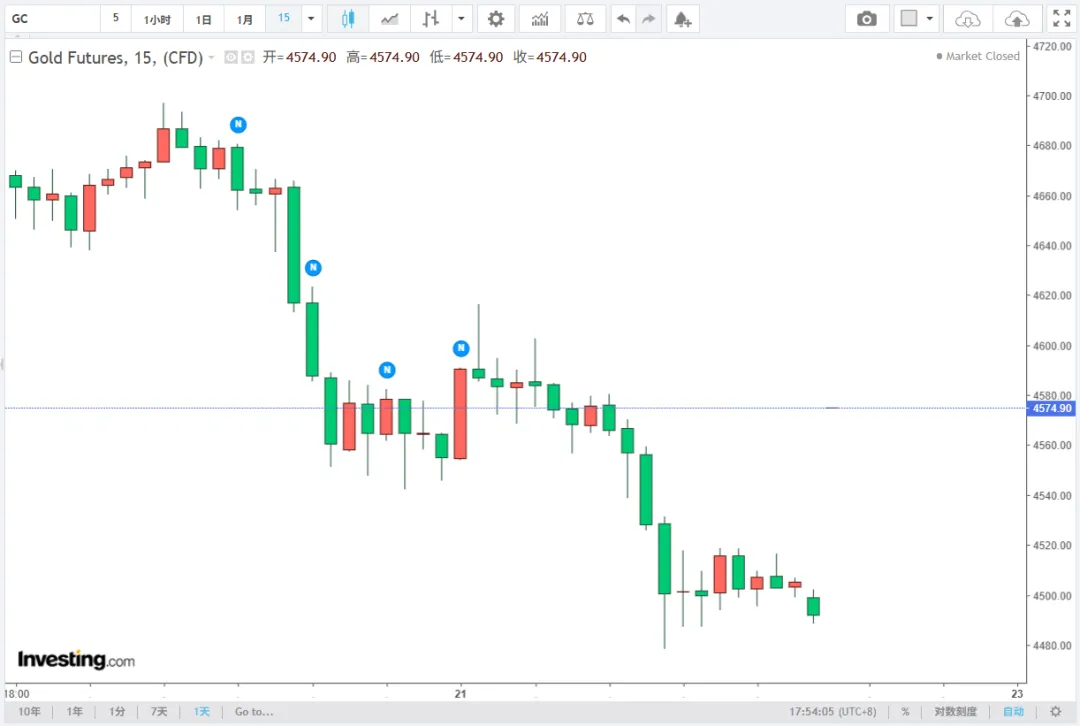Click the timezone clock 17:54:05 (UTC+8)
The height and width of the screenshot is (726, 1080).
833,712
